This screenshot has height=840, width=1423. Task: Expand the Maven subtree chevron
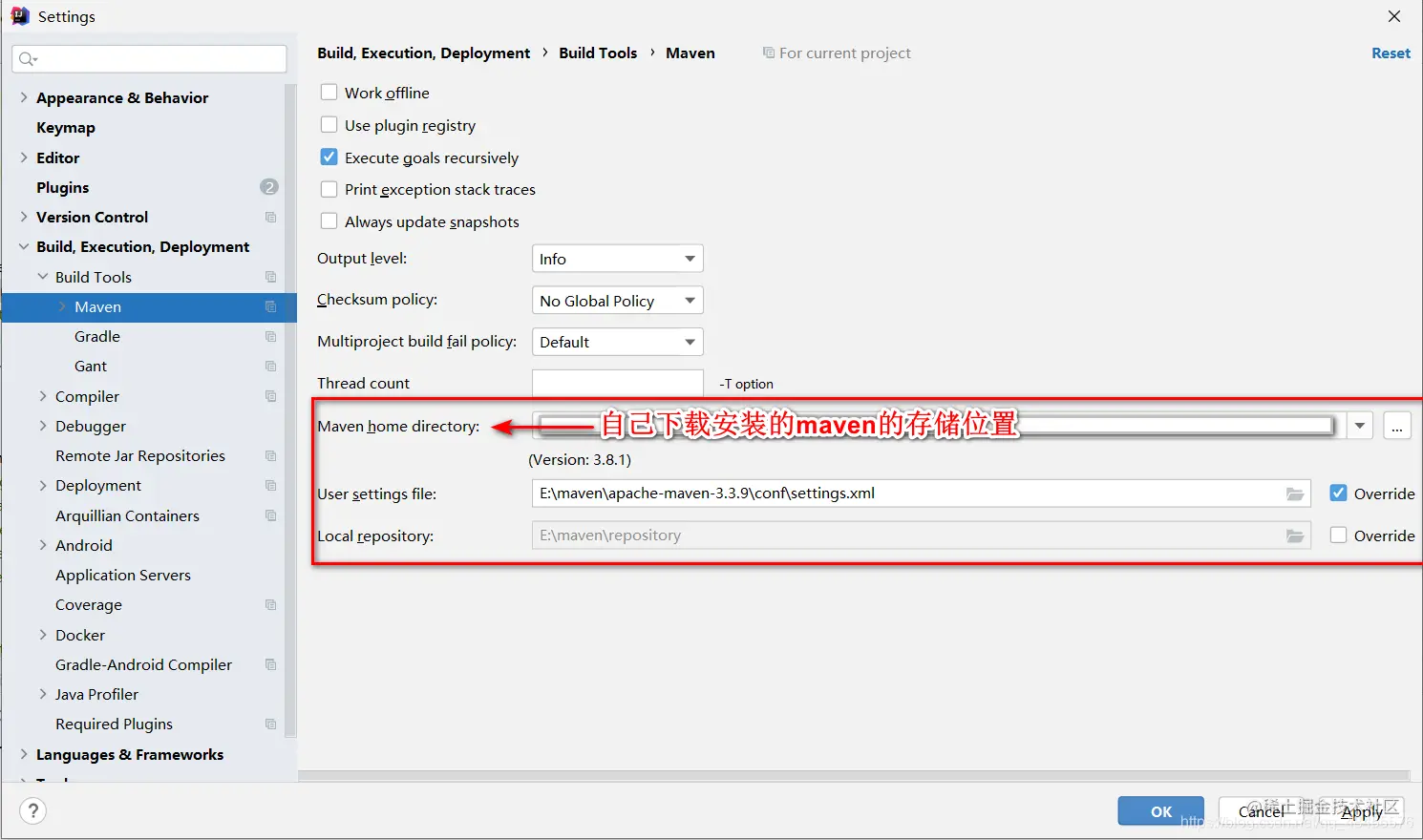tap(62, 306)
